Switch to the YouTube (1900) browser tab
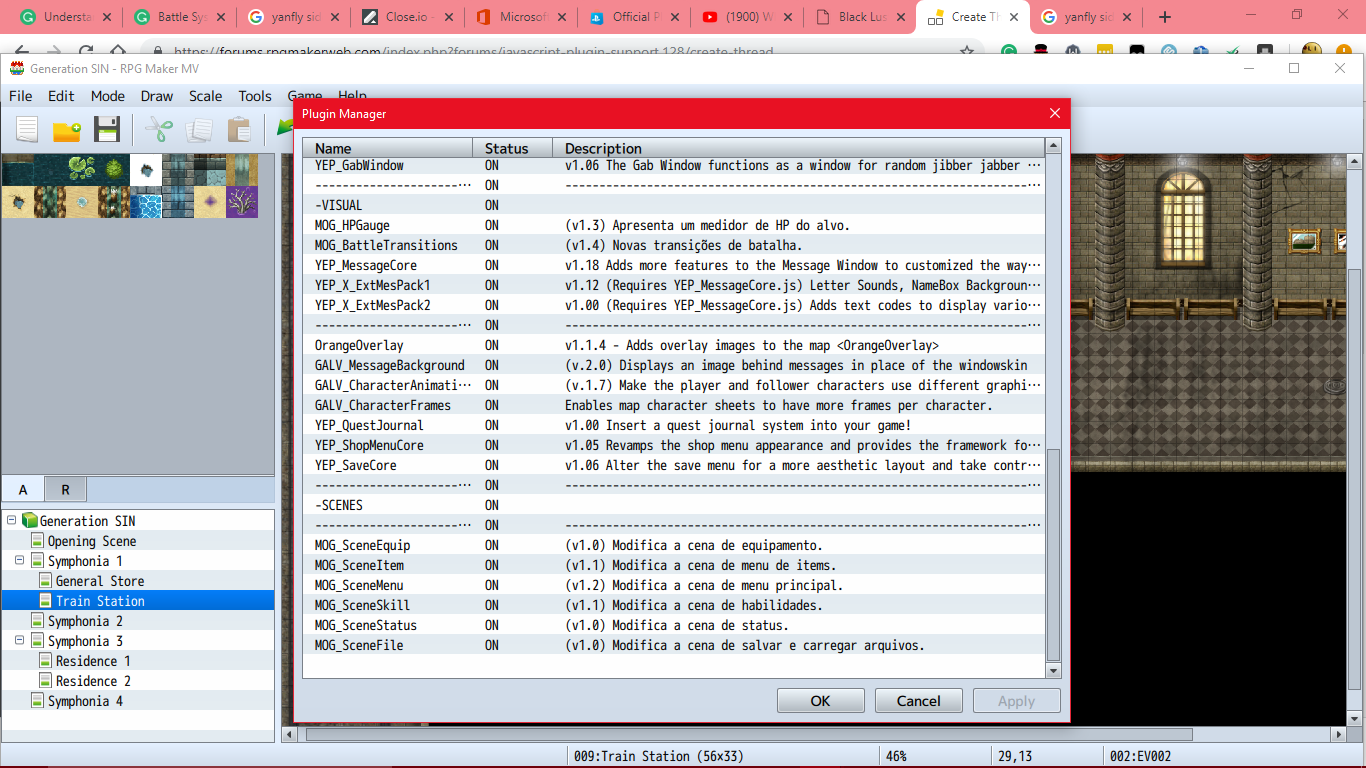The image size is (1366, 768). tap(749, 17)
